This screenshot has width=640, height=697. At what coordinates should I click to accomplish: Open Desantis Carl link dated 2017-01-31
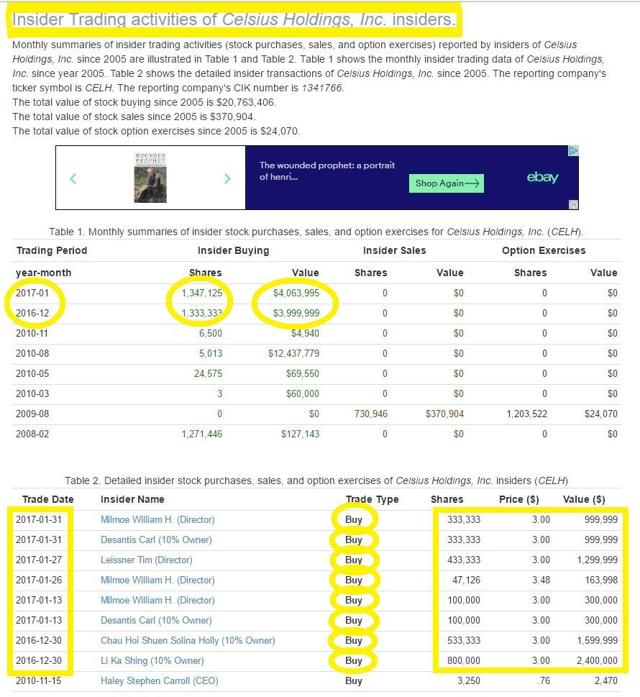pyautogui.click(x=156, y=540)
